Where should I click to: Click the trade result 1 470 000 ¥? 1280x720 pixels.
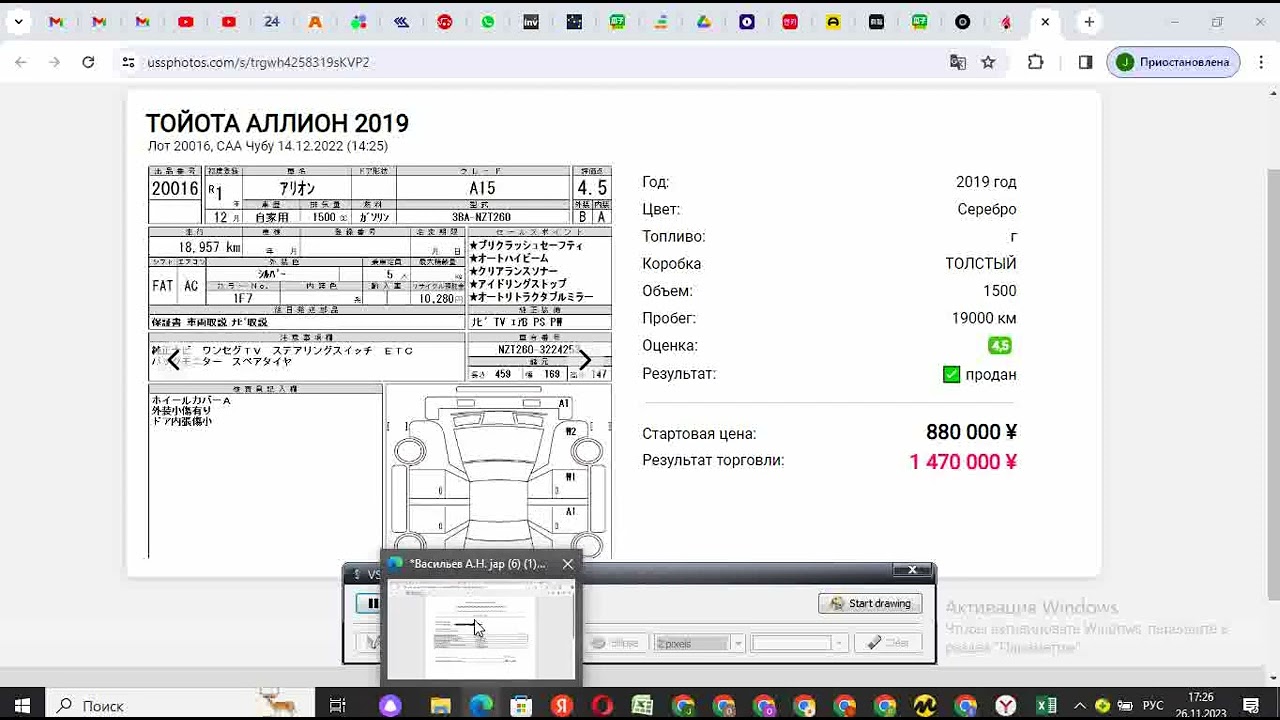[963, 462]
